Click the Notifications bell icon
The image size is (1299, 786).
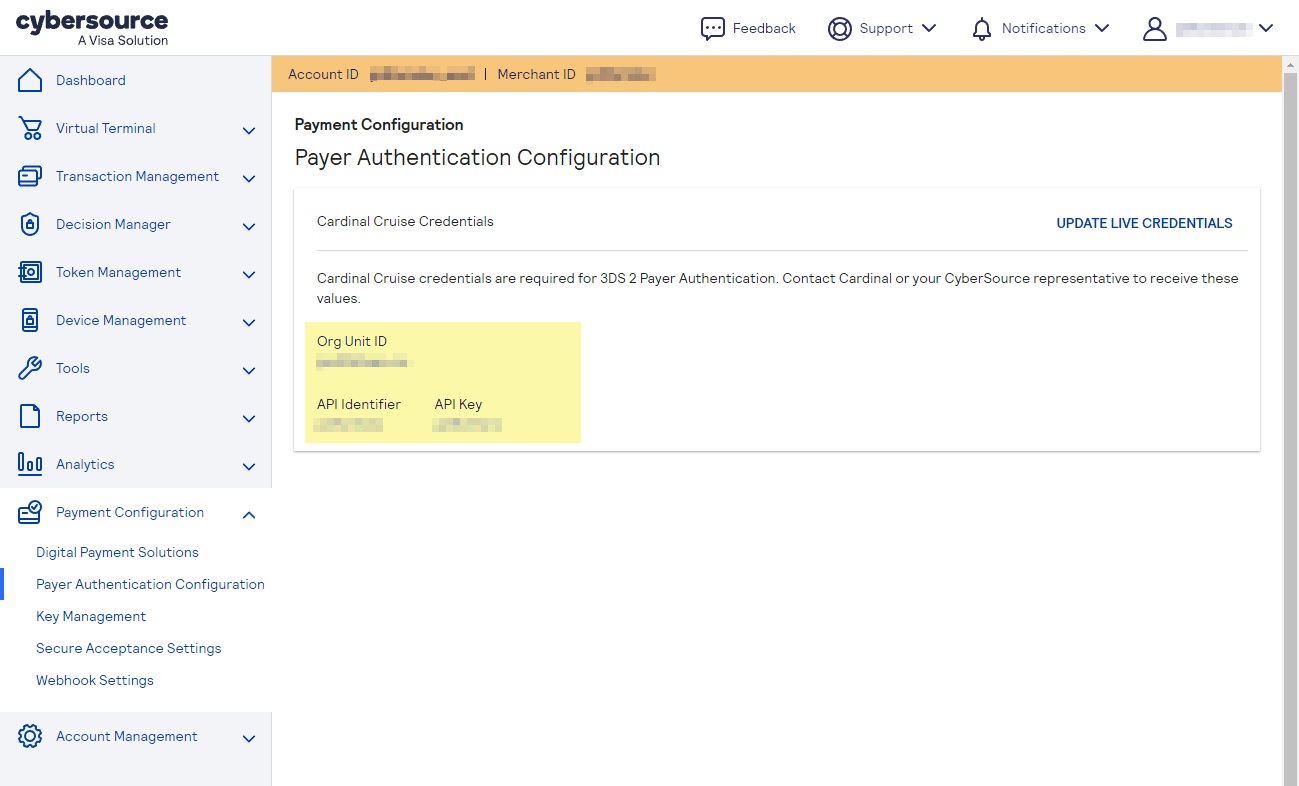tap(982, 29)
